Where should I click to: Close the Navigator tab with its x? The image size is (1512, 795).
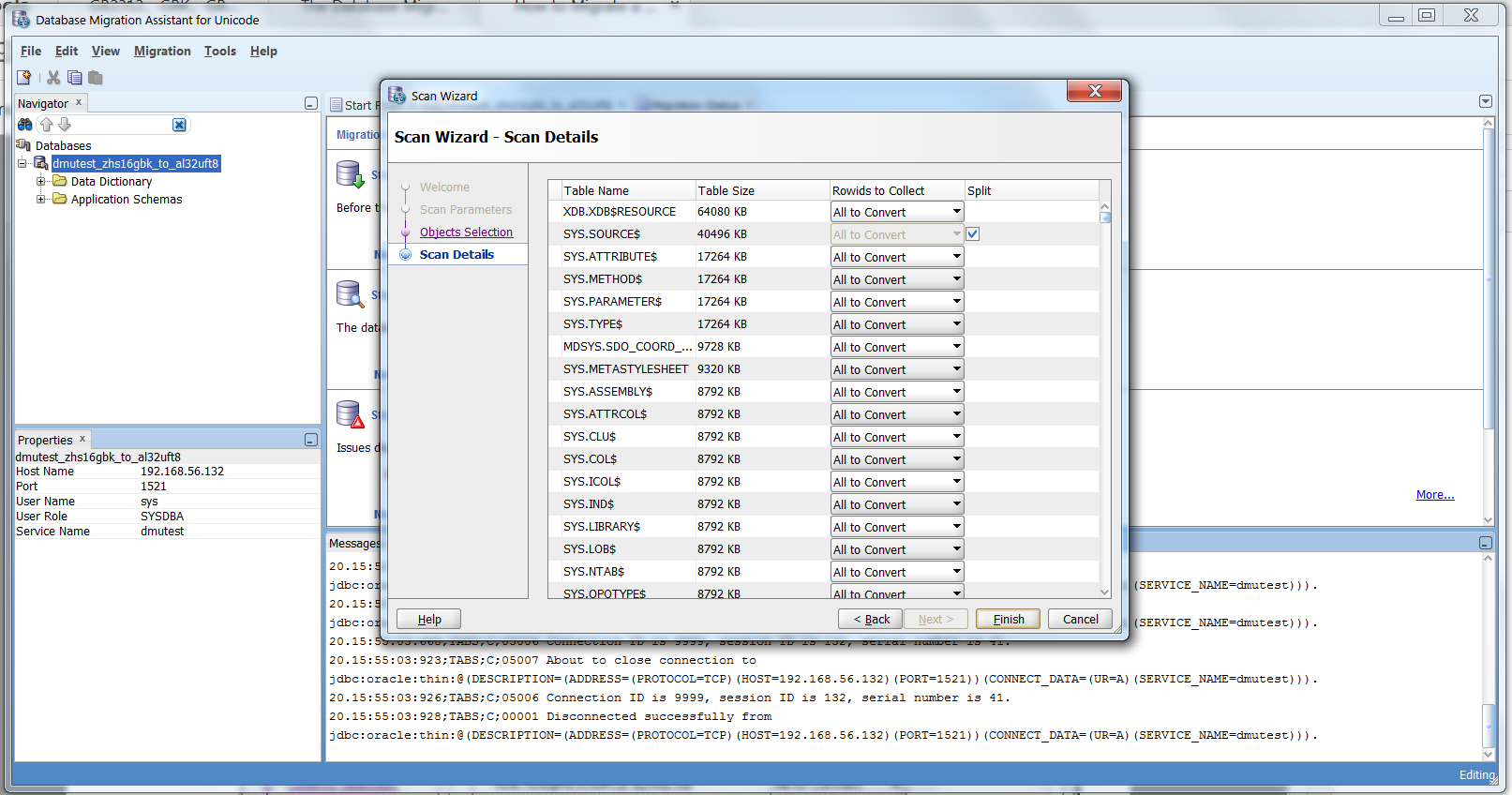79,102
